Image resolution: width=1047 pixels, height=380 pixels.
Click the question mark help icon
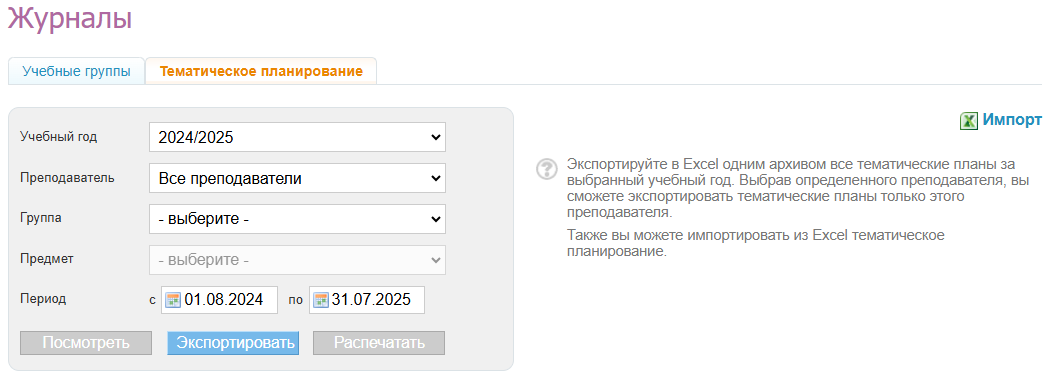click(547, 168)
